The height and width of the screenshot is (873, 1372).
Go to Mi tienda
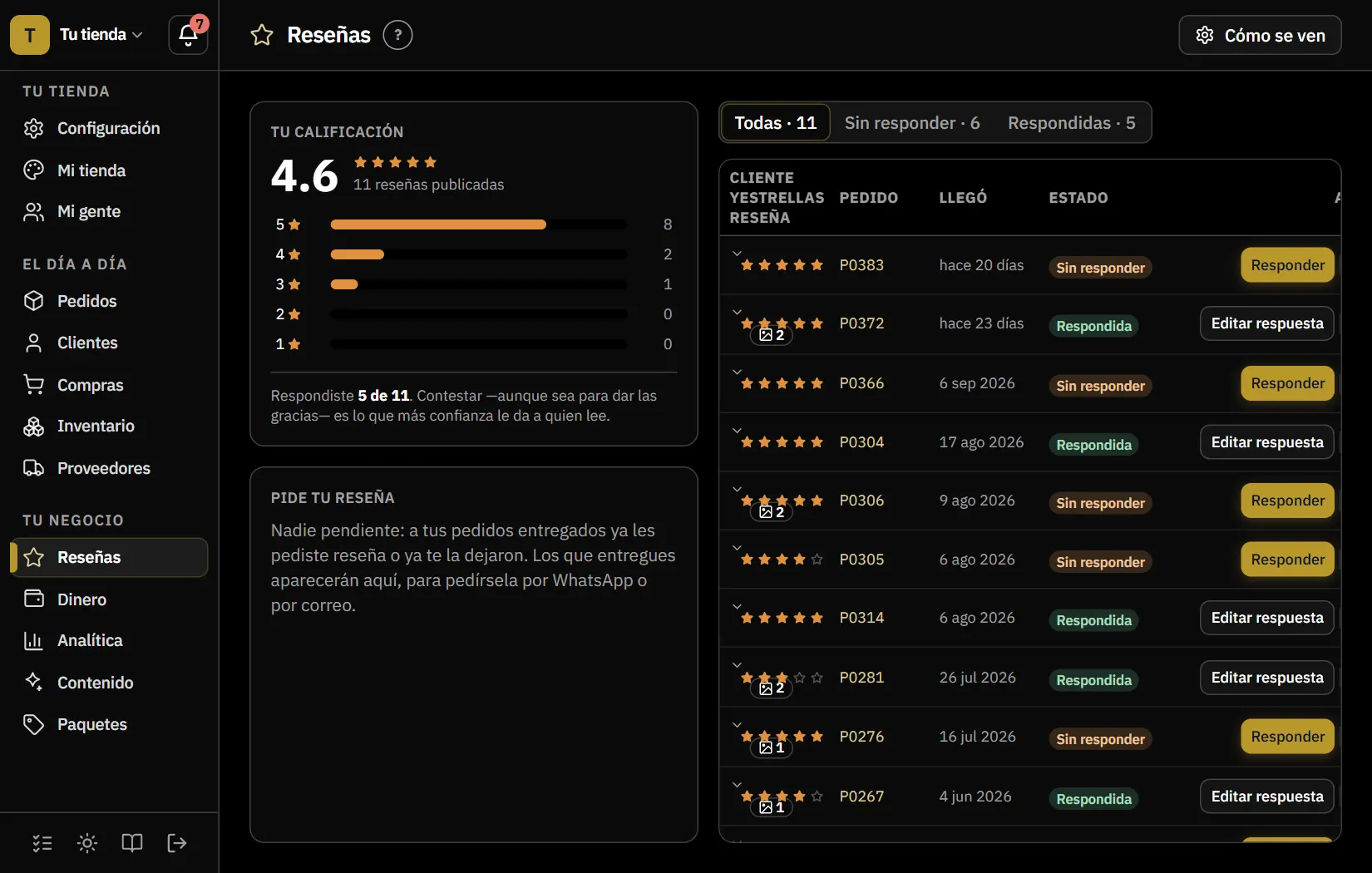tap(109, 170)
